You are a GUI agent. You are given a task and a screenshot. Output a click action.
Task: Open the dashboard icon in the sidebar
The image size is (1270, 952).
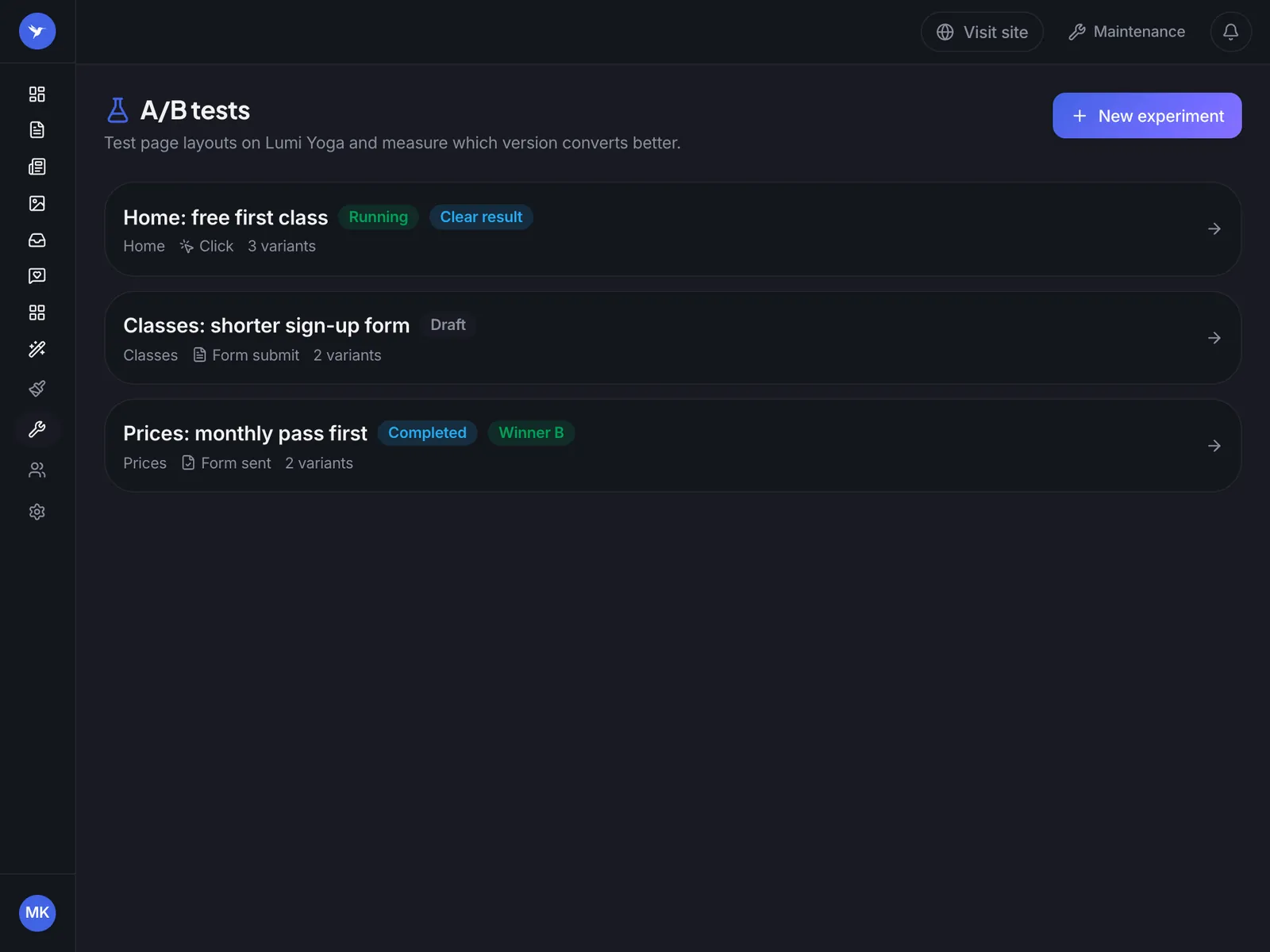coord(37,94)
